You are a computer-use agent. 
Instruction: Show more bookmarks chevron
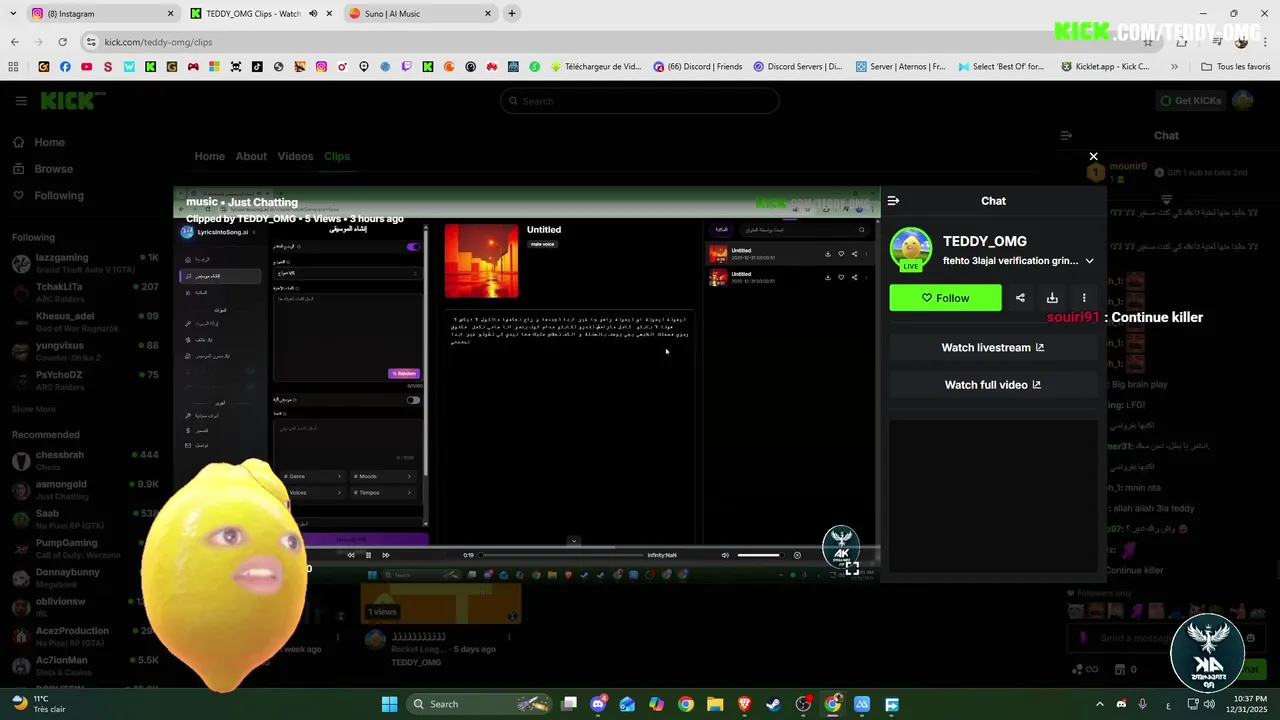tap(1174, 67)
